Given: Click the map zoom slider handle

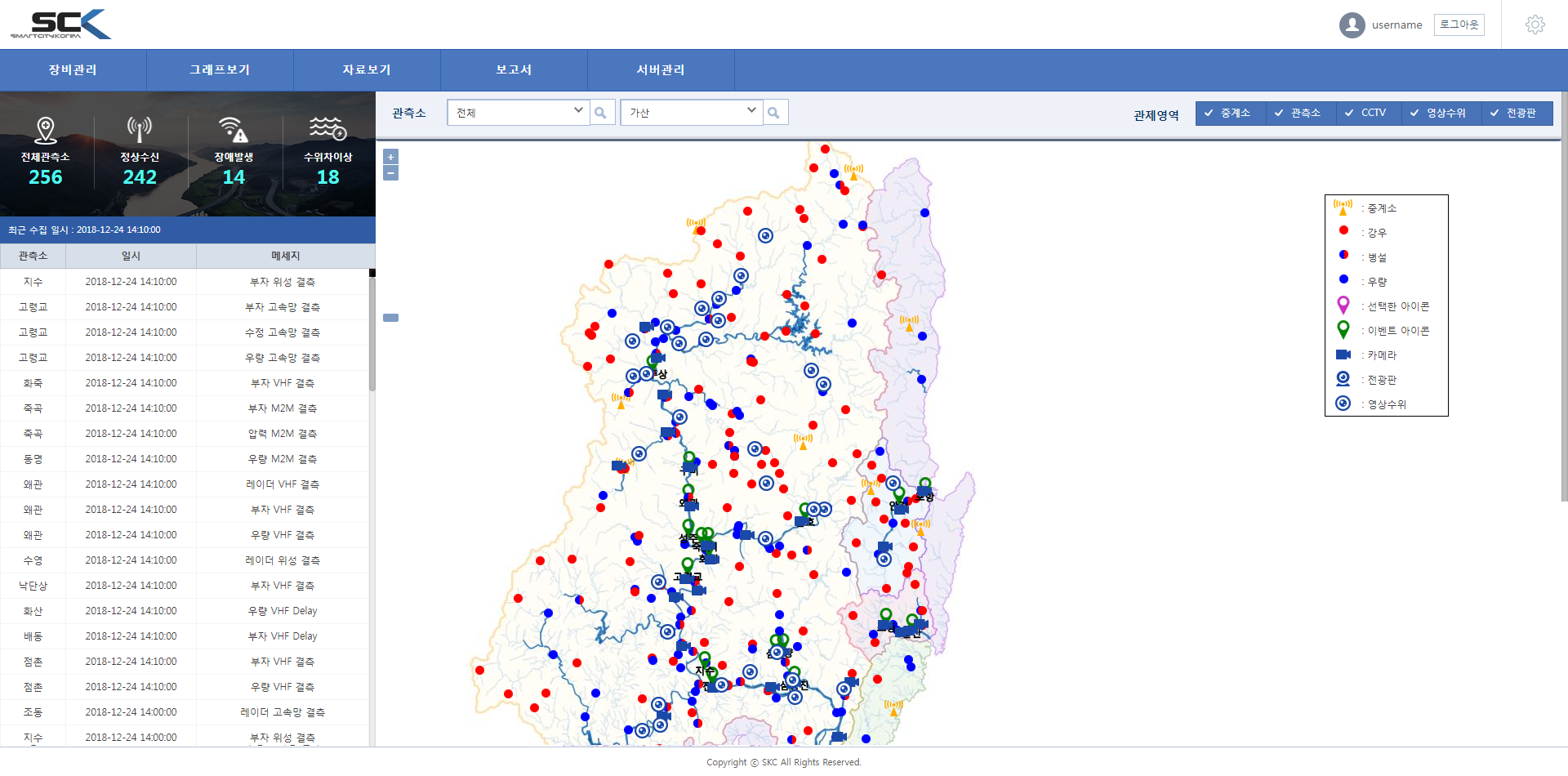Looking at the screenshot, I should pos(390,318).
